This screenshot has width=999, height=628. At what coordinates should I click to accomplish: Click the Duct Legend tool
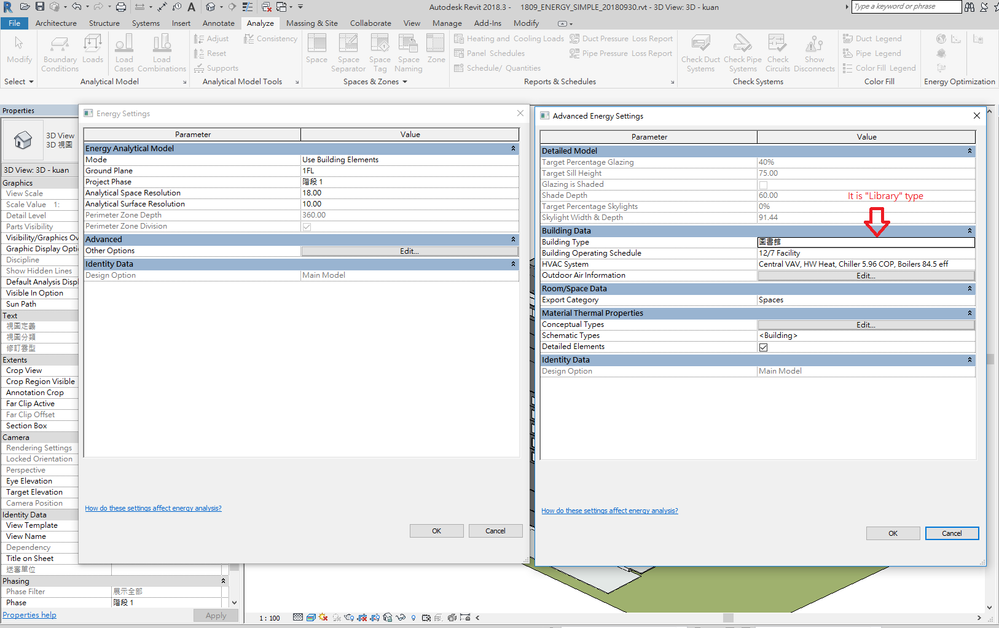point(872,39)
